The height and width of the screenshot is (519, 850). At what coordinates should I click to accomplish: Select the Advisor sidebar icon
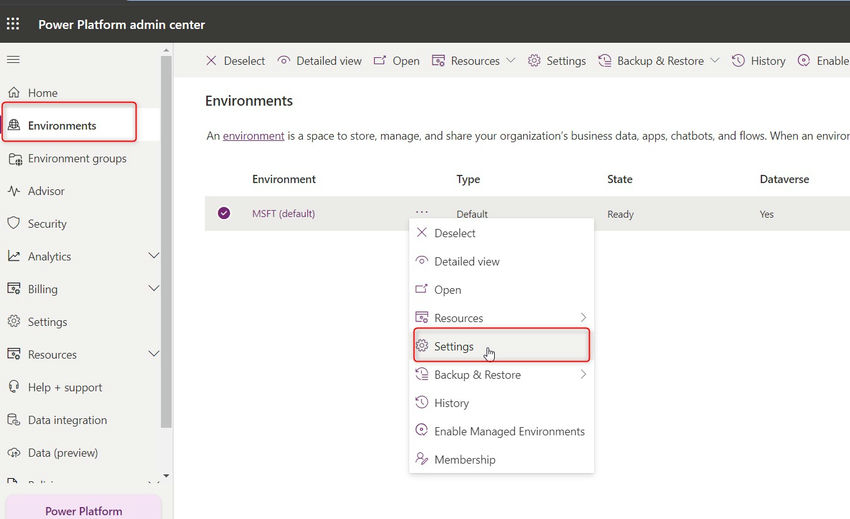(x=14, y=191)
